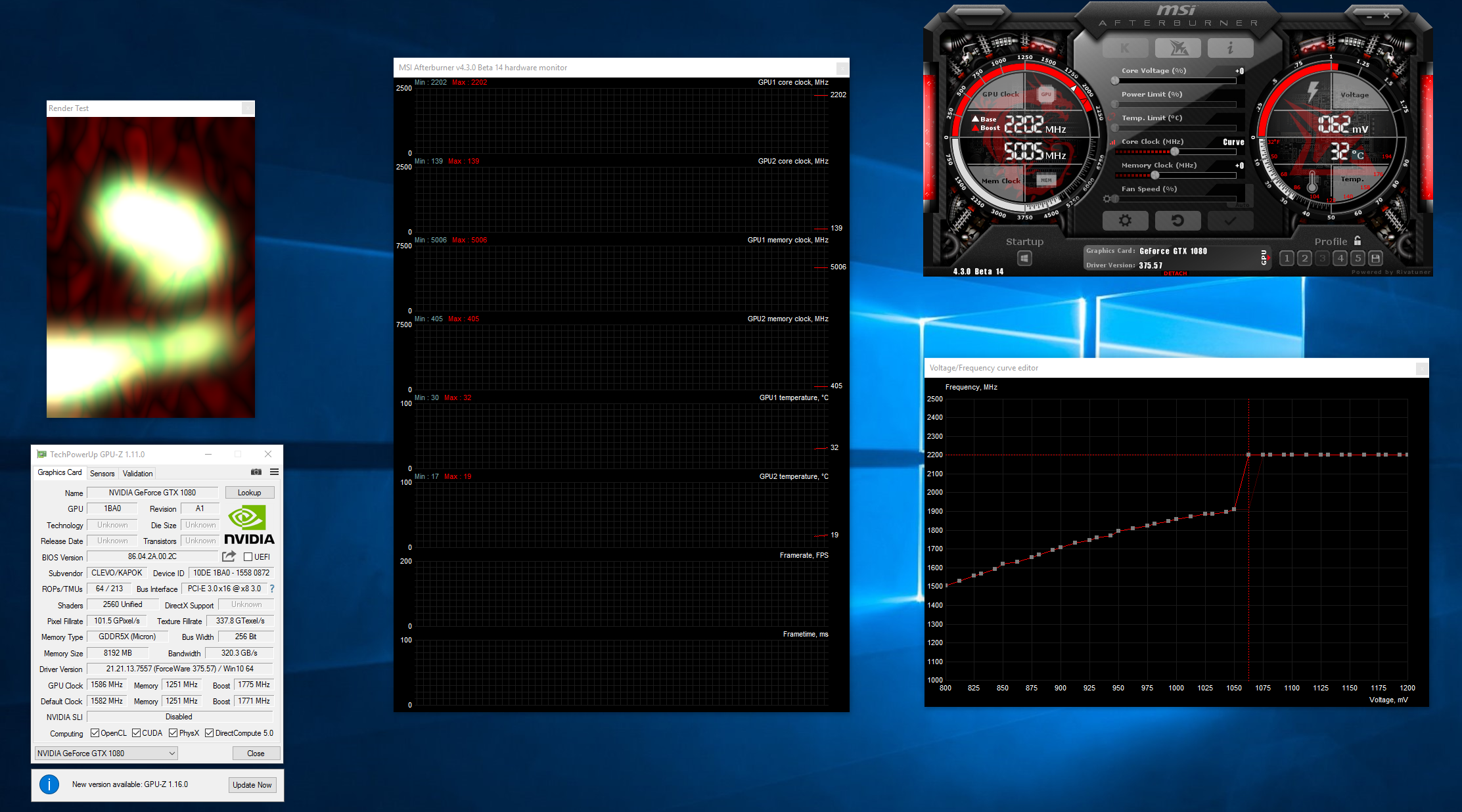
Task: Click the fan speed gear icon
Action: coord(1107,198)
